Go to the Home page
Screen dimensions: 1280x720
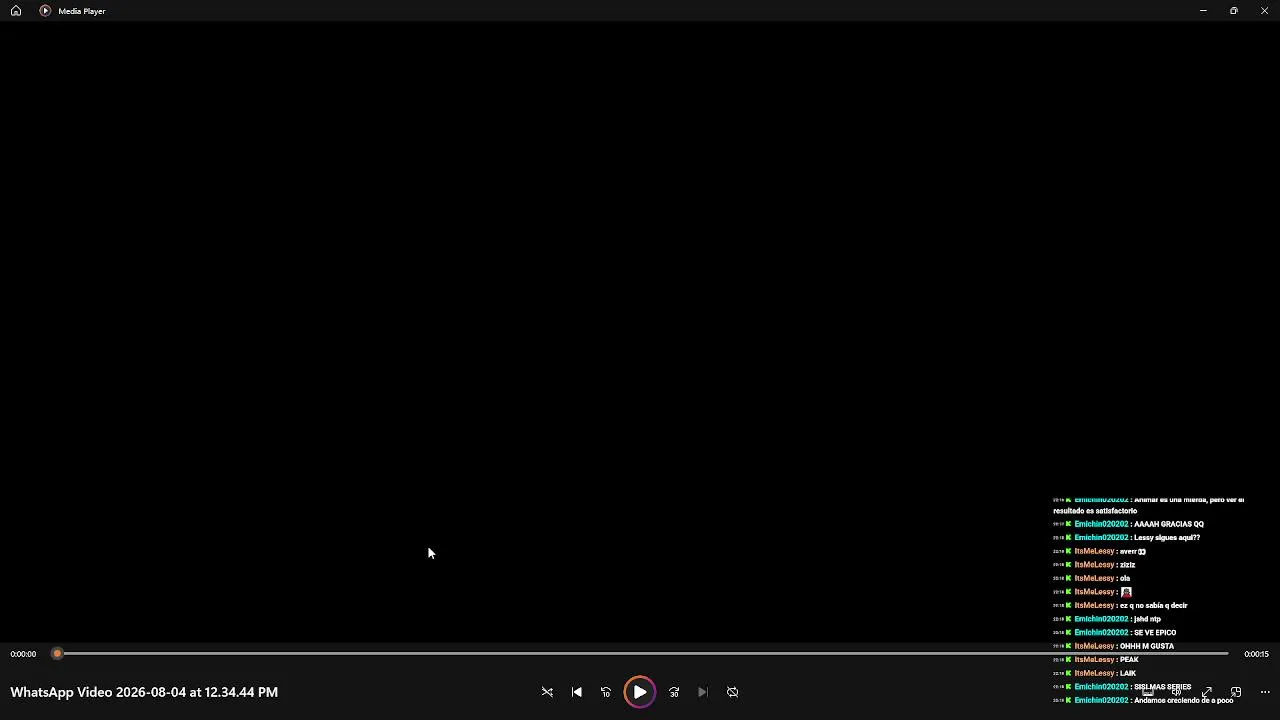coord(16,11)
